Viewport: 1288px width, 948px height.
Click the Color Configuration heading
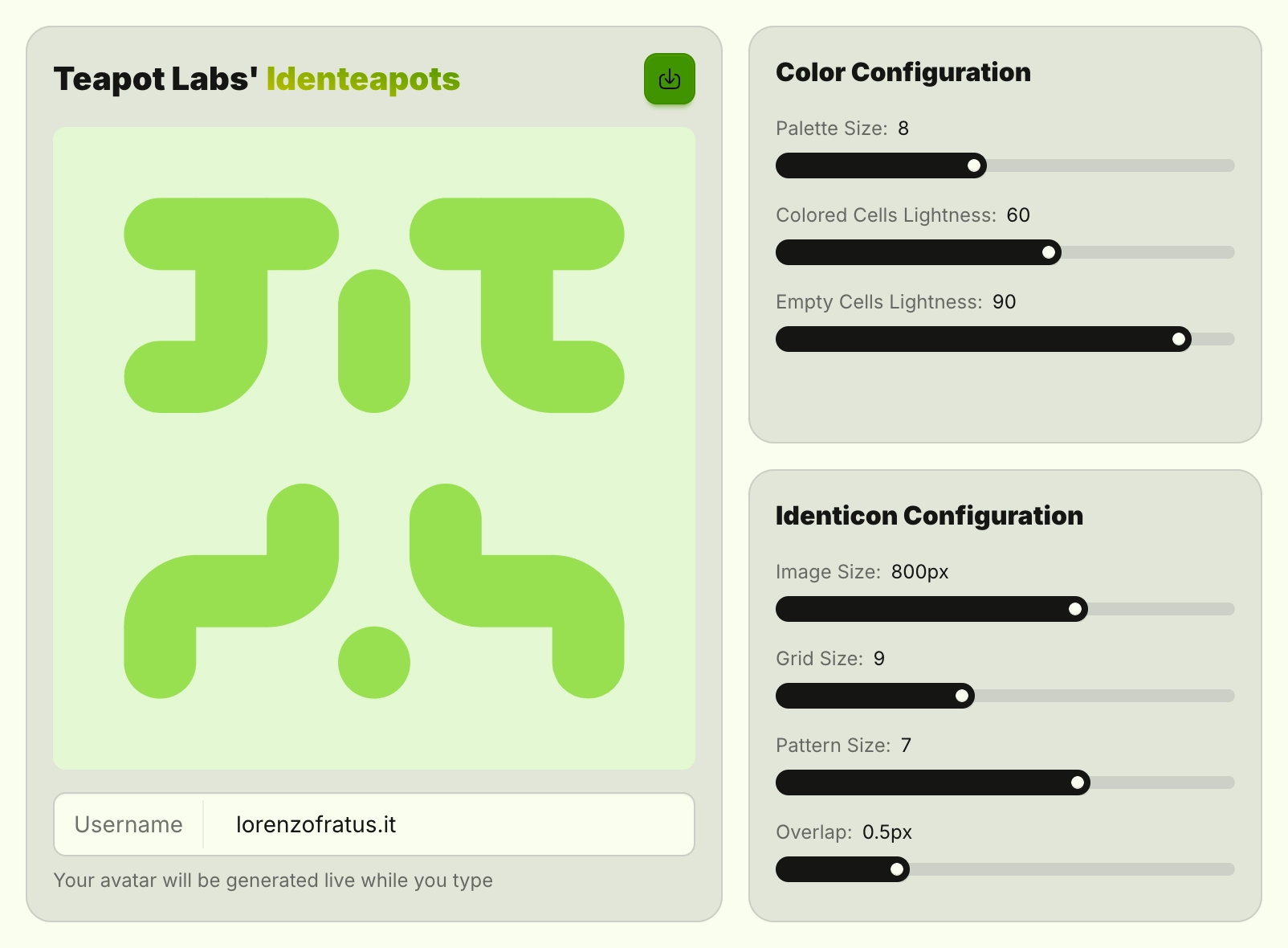coord(903,72)
